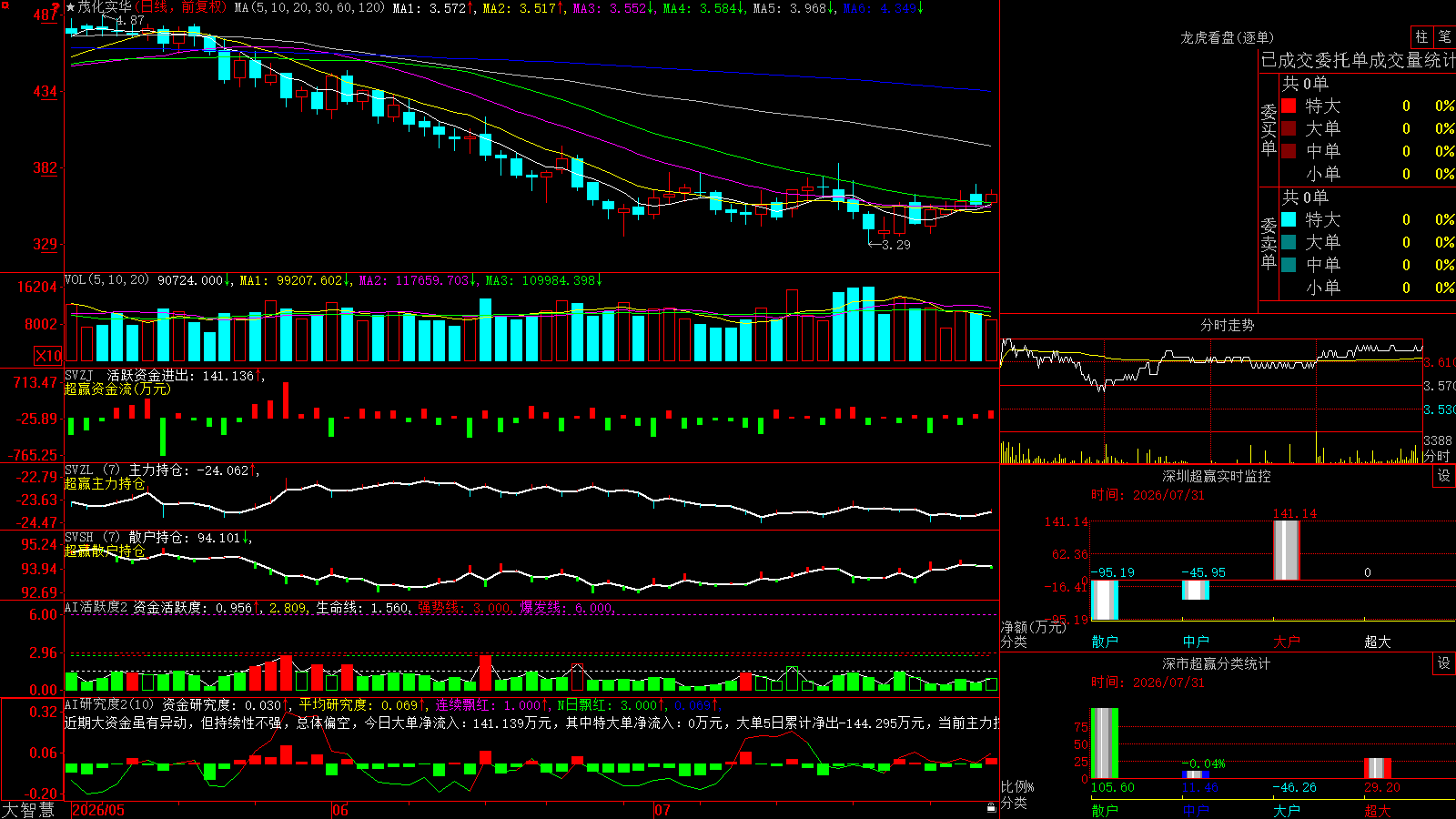Image resolution: width=1456 pixels, height=819 pixels.
Task: Click the 29.20 超大 ratio bar
Action: [x=1378, y=768]
